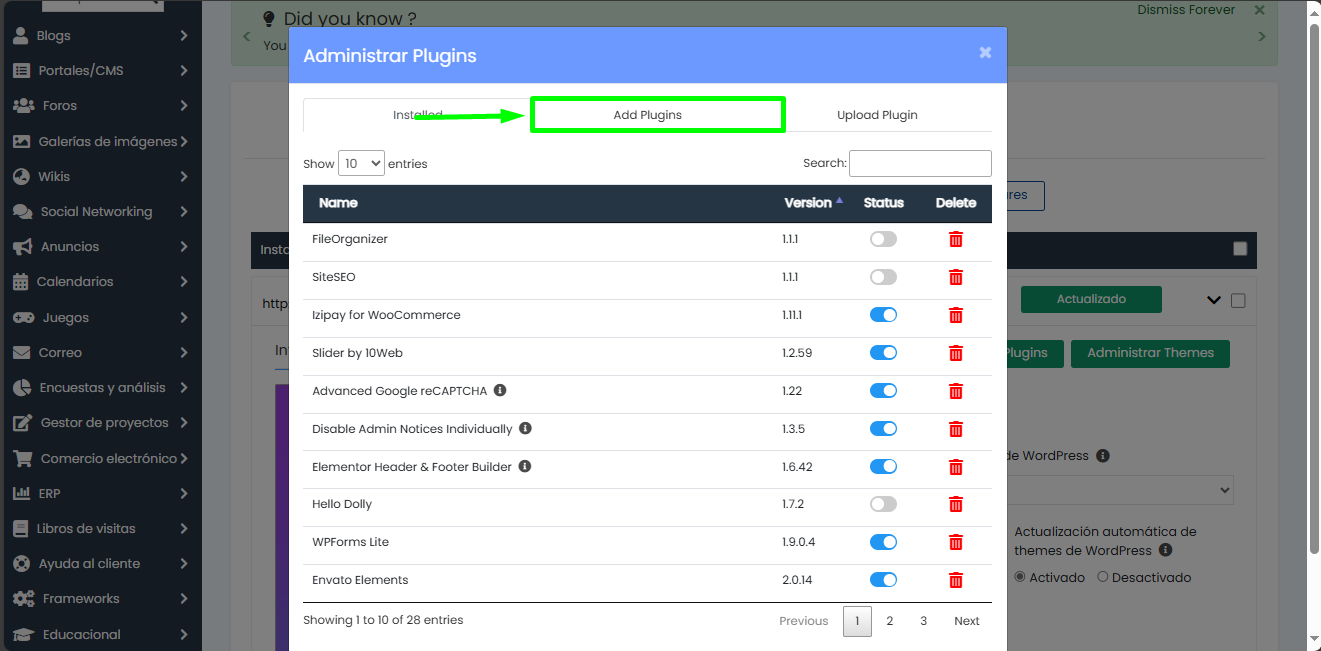
Task: Switch to the Upload Plugin tab
Action: [x=877, y=114]
